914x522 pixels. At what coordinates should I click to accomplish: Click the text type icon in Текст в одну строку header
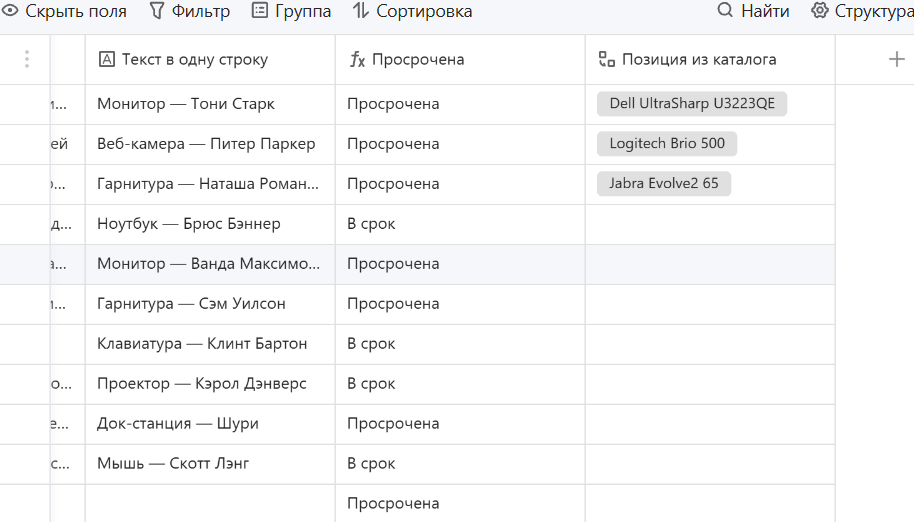click(107, 59)
